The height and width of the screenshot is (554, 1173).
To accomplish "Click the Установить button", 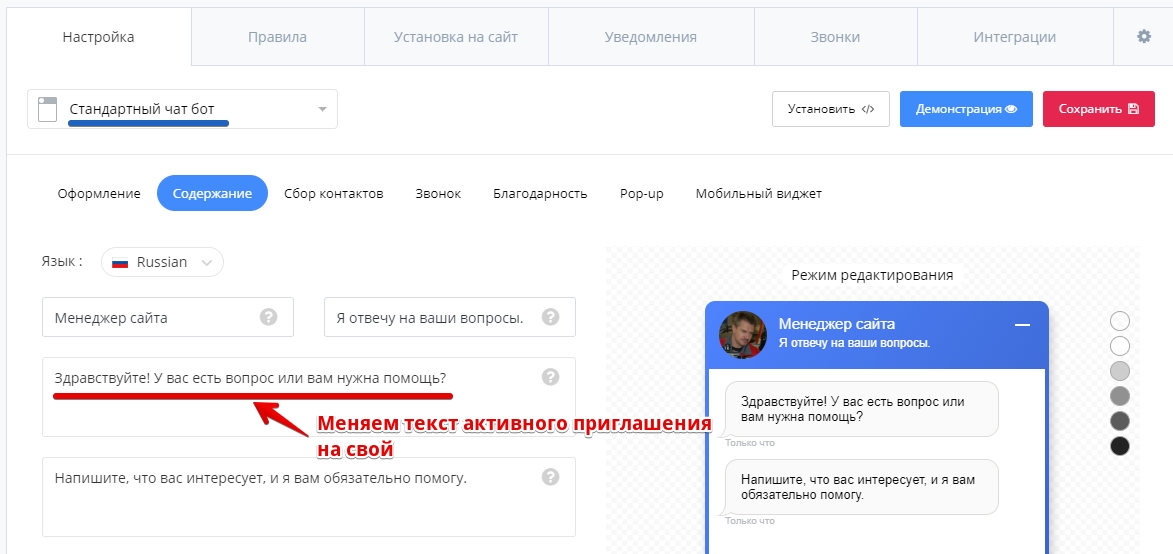I will 831,109.
